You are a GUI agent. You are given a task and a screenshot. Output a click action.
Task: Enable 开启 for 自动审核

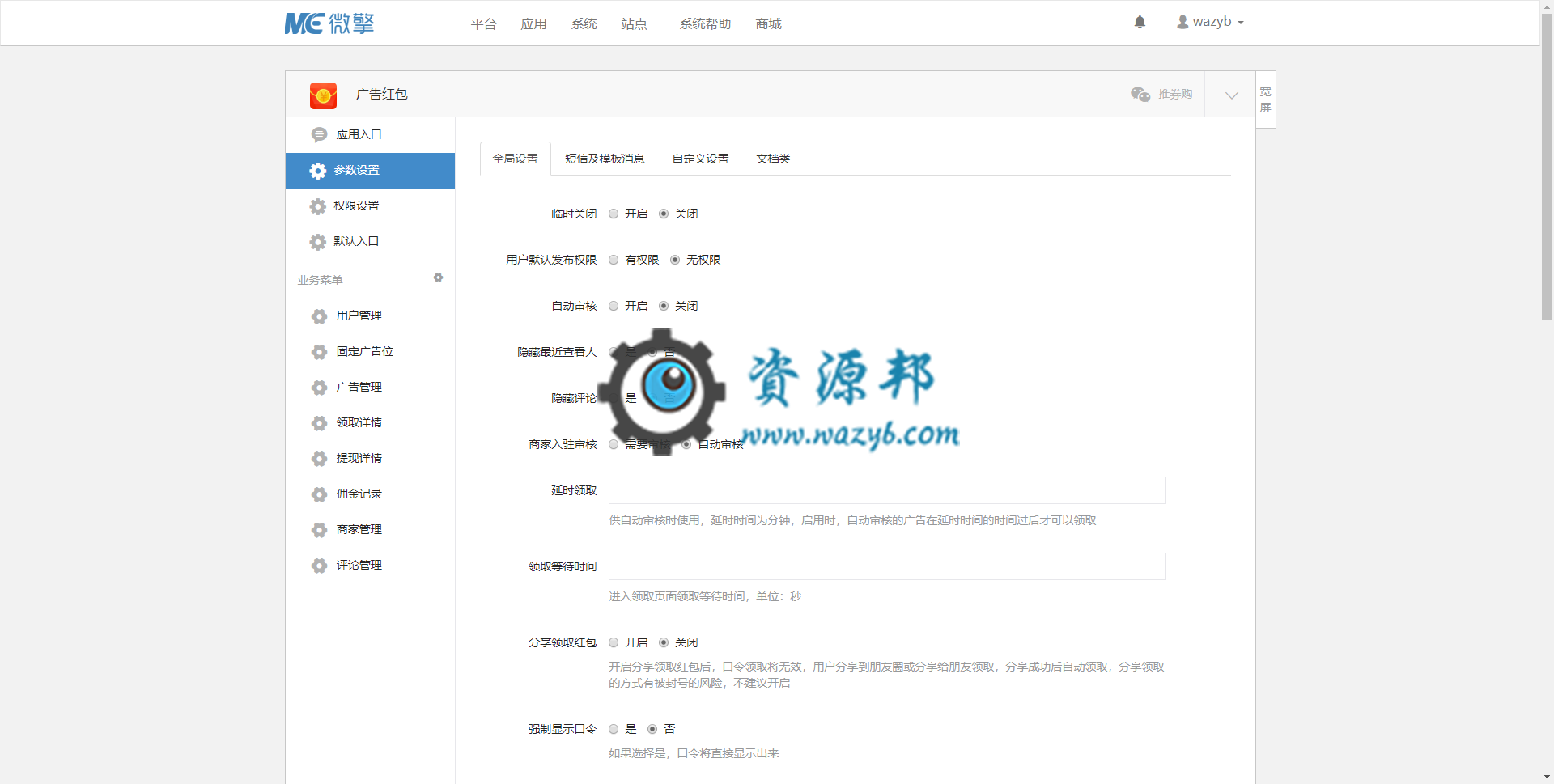614,306
